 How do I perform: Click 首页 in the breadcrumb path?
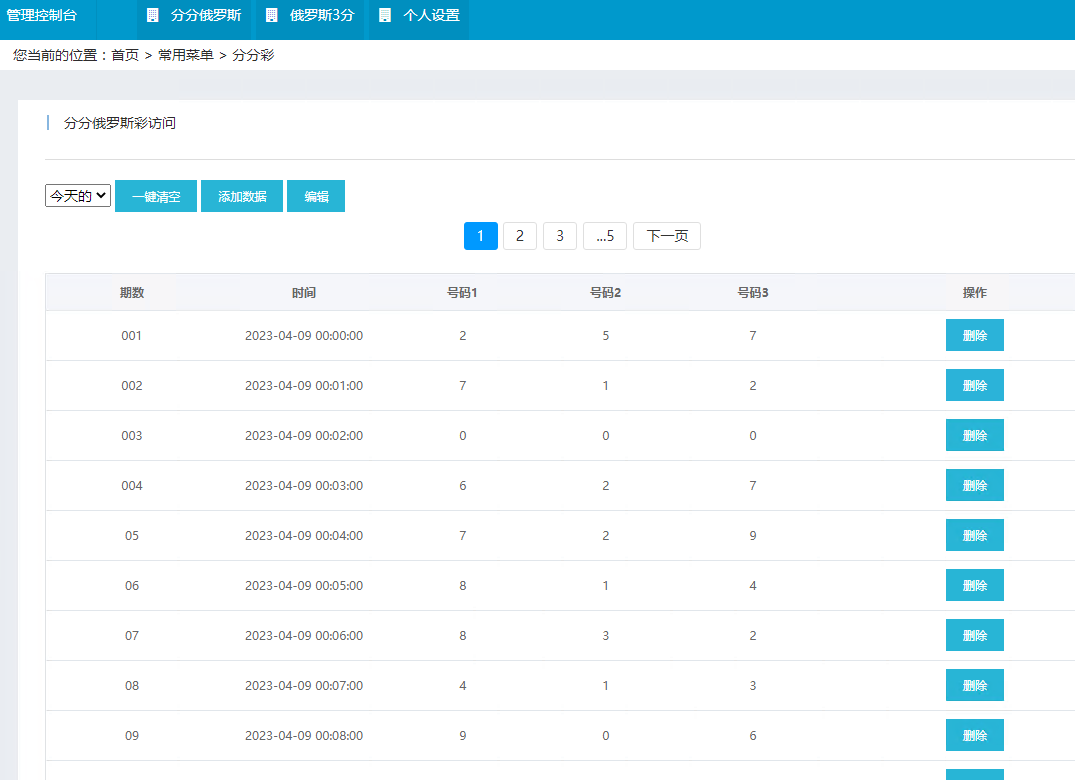[125, 55]
